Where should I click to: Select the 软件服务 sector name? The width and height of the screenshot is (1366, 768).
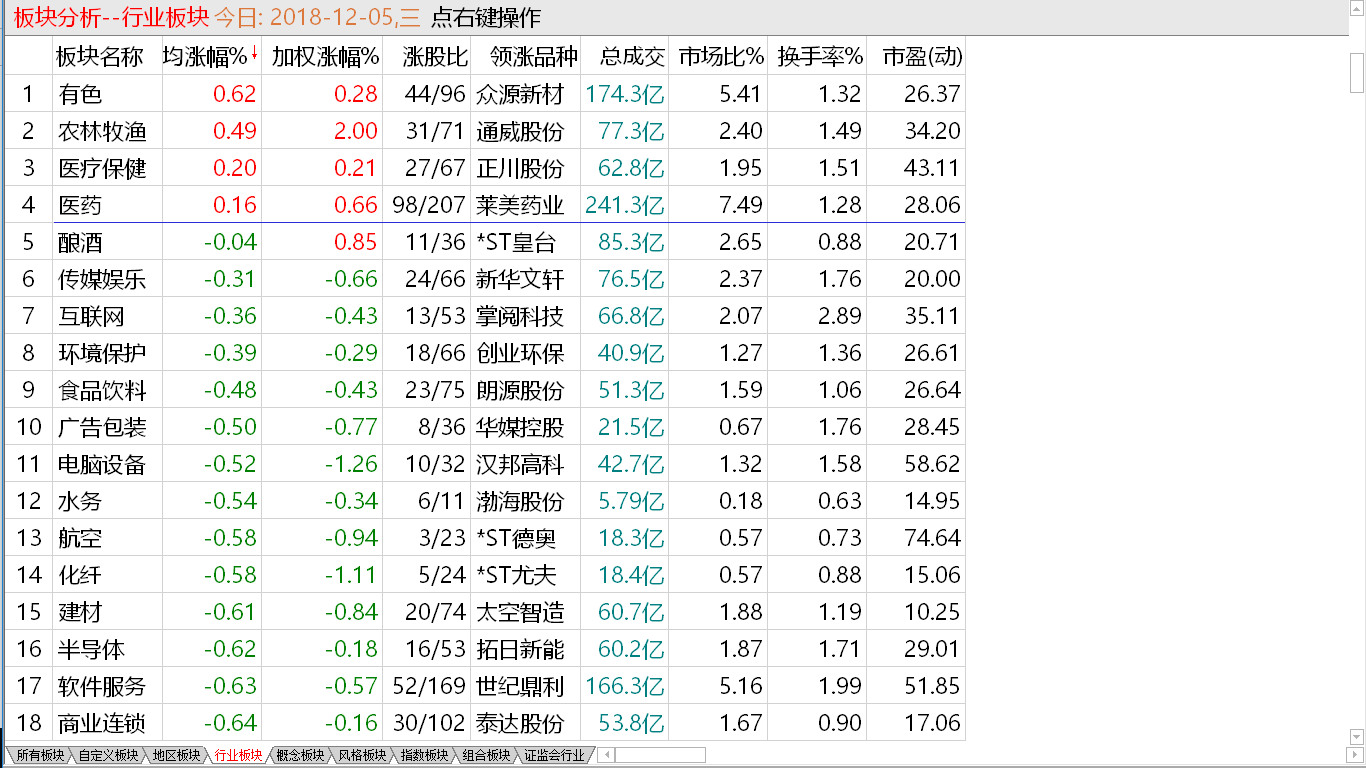pyautogui.click(x=103, y=686)
